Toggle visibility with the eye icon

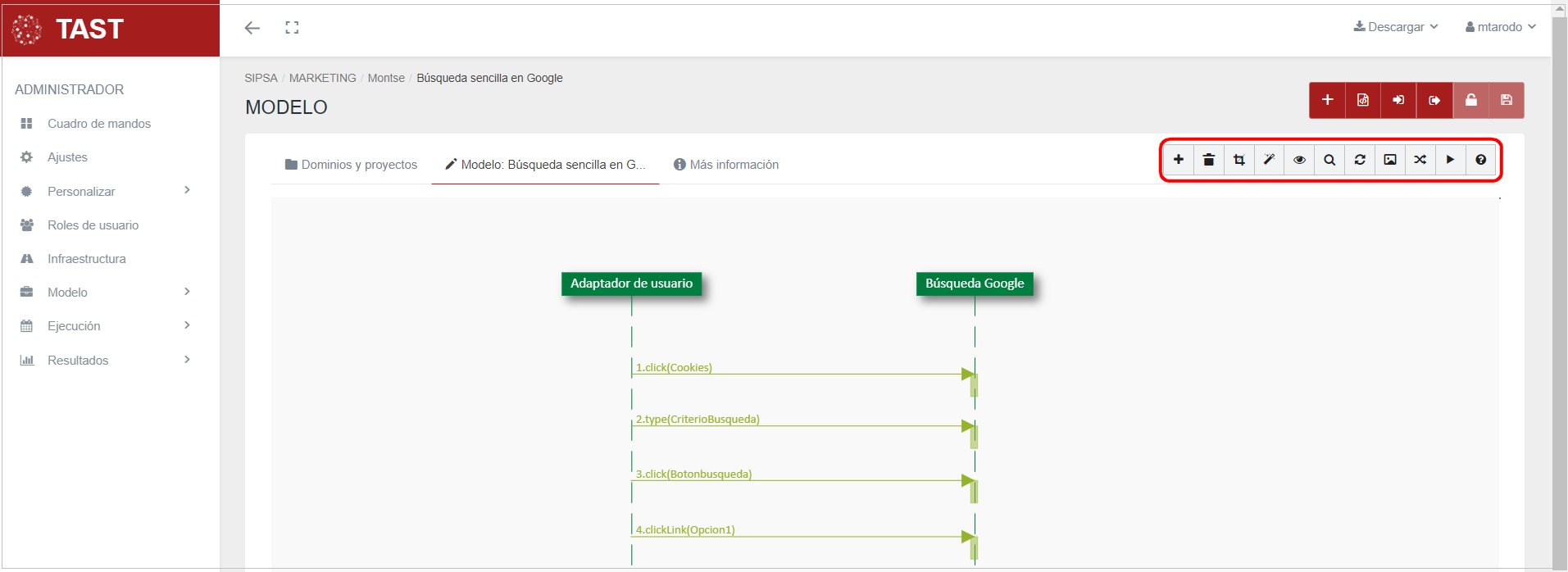[1299, 160]
